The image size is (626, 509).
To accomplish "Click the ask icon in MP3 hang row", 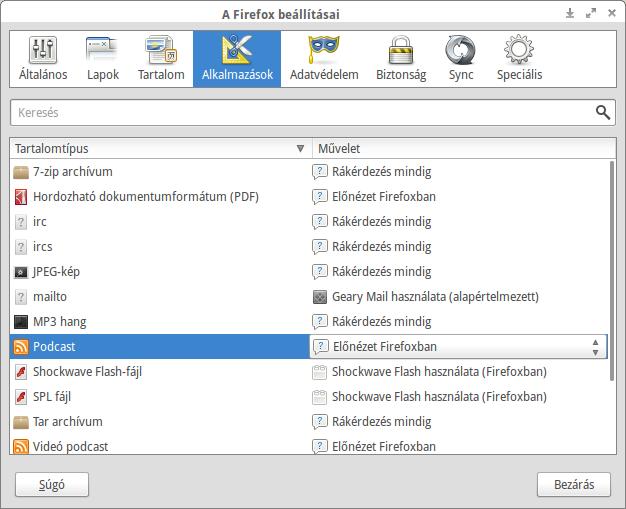I will 320,322.
